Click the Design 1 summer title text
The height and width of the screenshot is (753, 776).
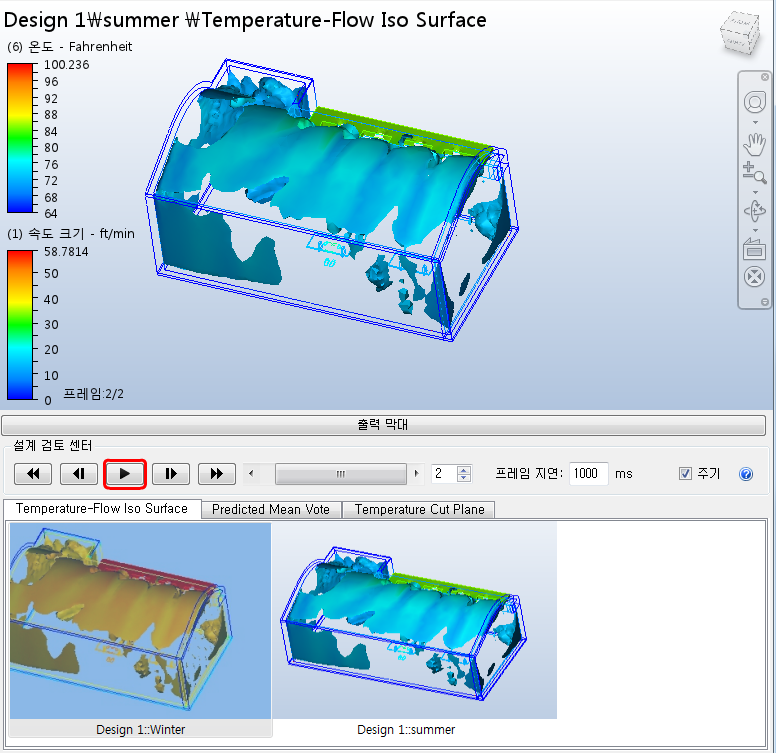click(245, 20)
